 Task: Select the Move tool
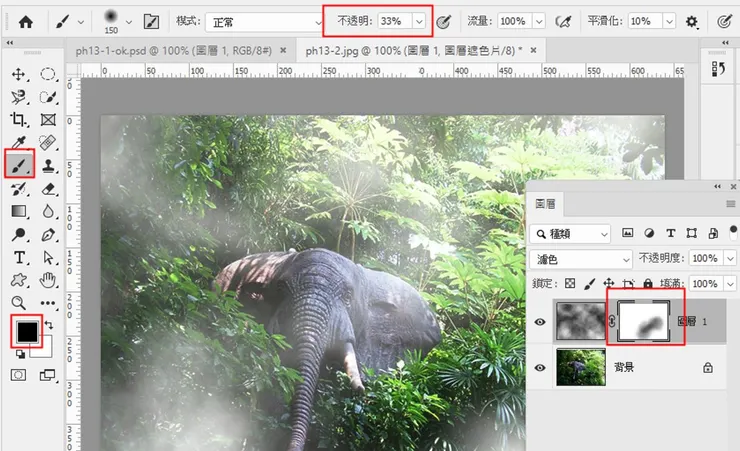18,74
